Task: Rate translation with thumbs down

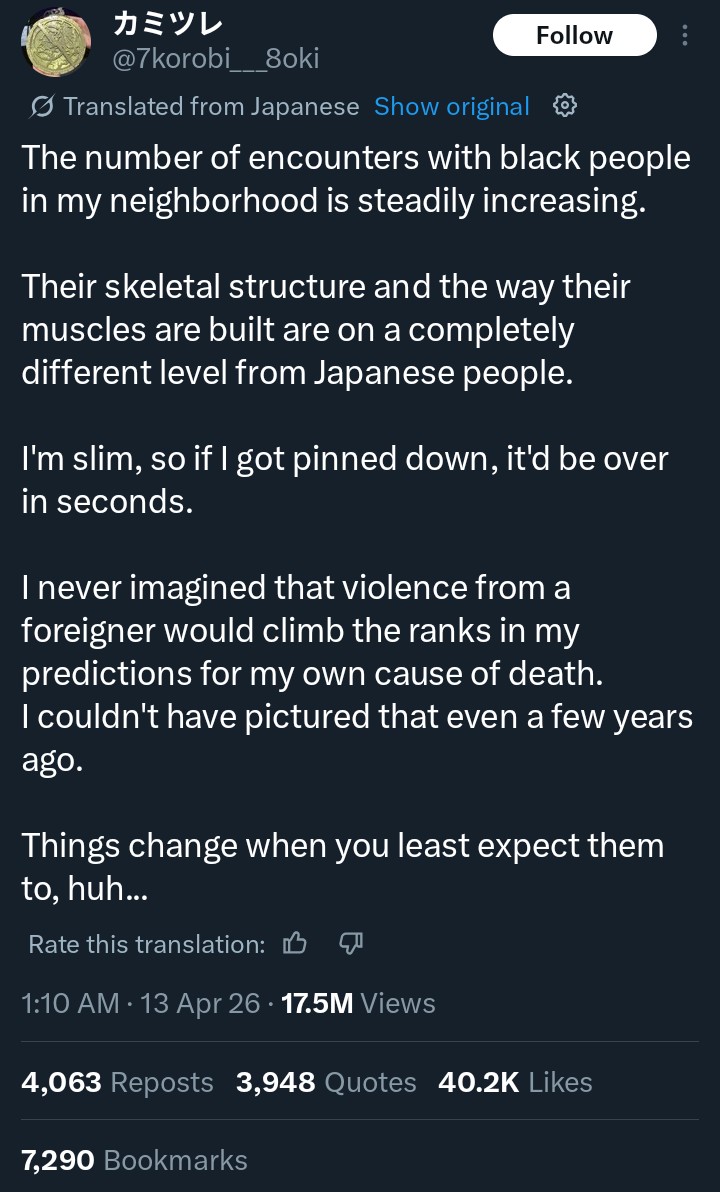Action: point(350,943)
